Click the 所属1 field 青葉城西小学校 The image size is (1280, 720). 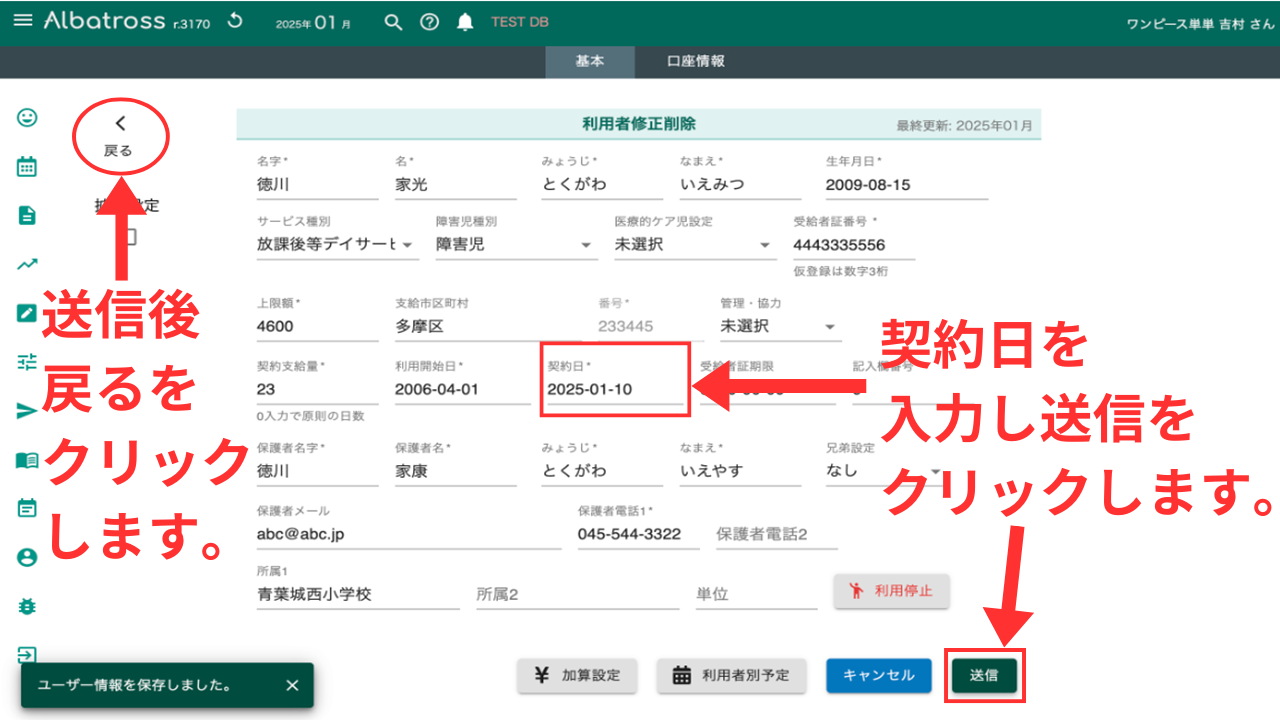tap(358, 594)
